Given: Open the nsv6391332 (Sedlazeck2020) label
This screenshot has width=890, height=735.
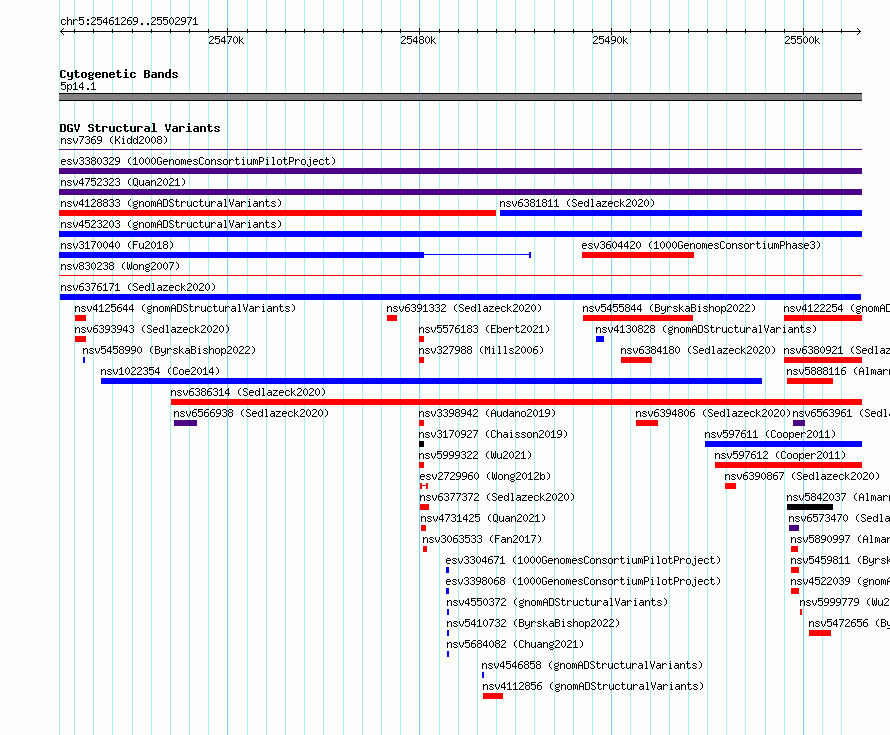Looking at the screenshot, I should click(464, 308).
